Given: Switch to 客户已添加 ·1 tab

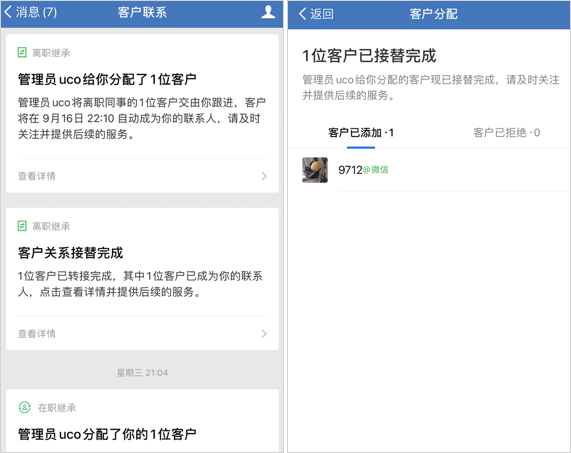Looking at the screenshot, I should pos(361,133).
